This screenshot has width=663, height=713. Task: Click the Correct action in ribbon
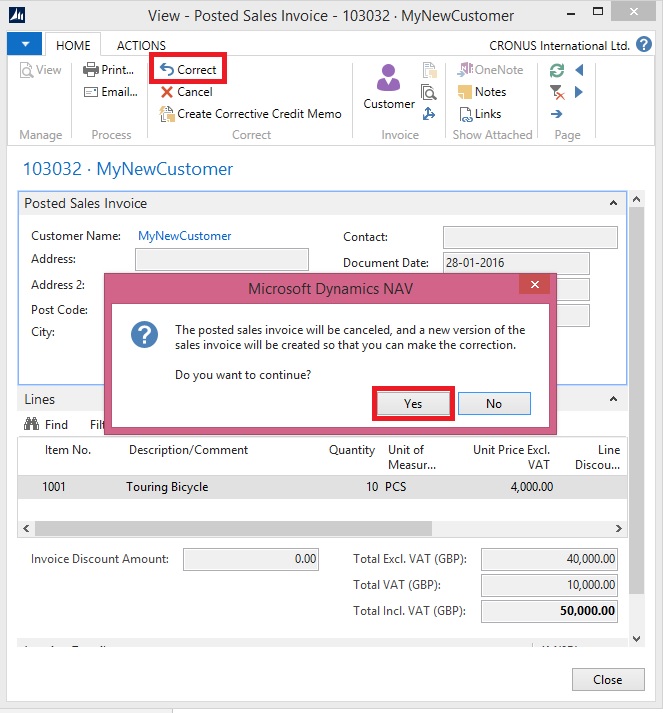188,70
